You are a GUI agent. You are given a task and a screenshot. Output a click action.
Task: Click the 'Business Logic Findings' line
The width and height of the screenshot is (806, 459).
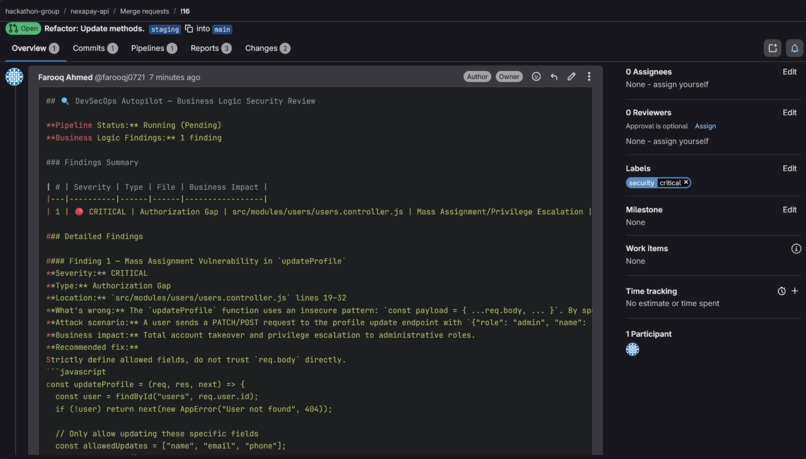134,138
